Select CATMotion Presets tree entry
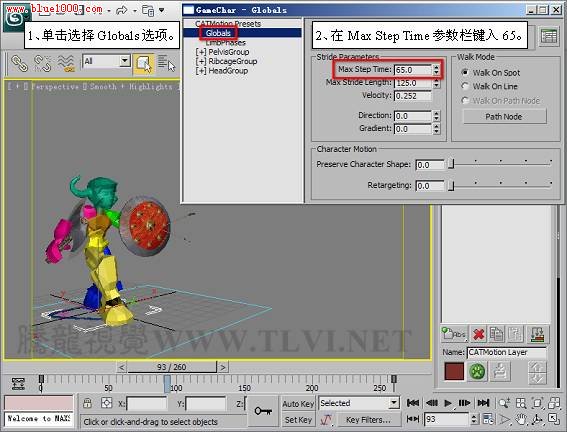Viewport: 567px width, 432px height. tap(228, 24)
